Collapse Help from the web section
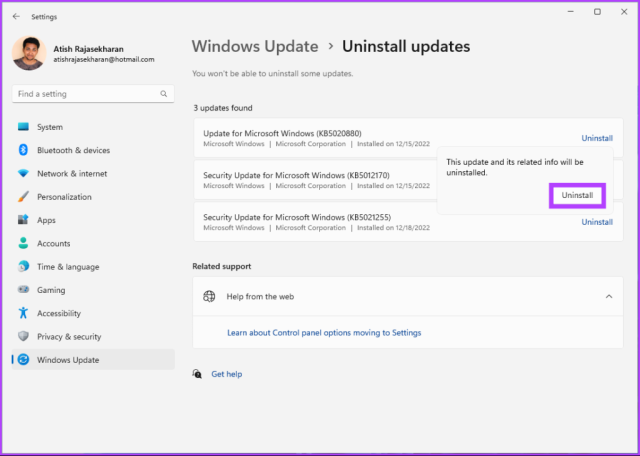The height and width of the screenshot is (456, 640). click(x=609, y=296)
